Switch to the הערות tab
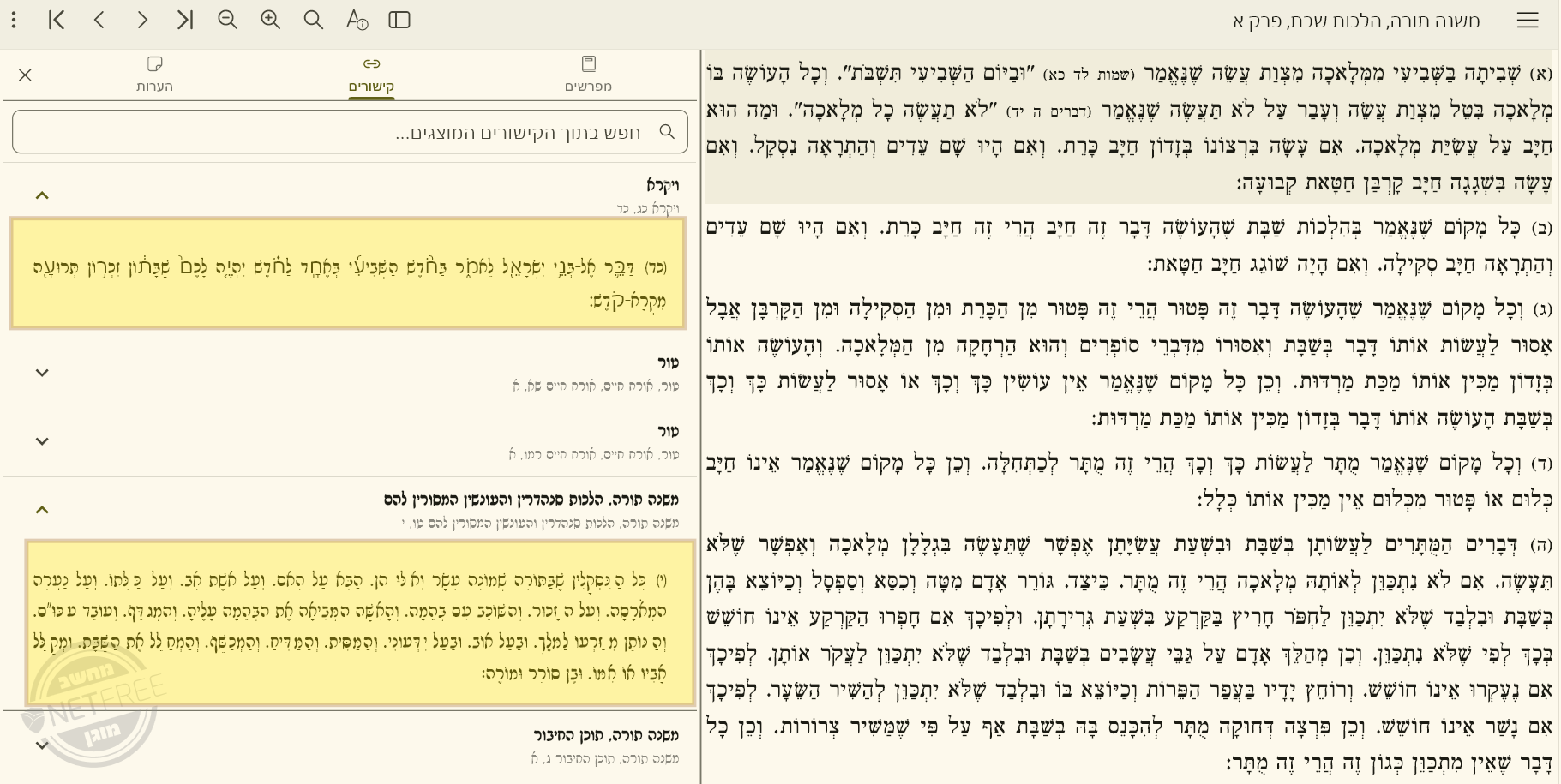 pyautogui.click(x=154, y=74)
